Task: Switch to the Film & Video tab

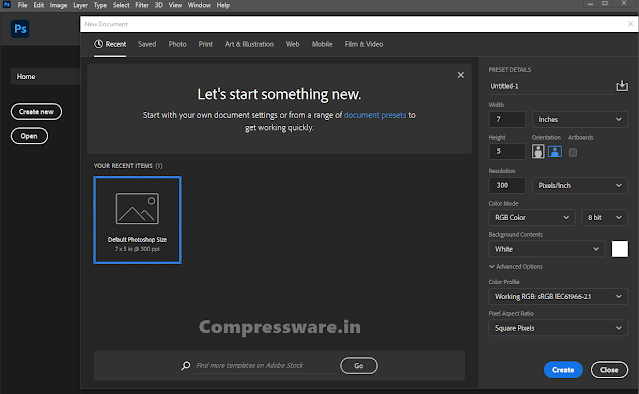Action: [364, 44]
